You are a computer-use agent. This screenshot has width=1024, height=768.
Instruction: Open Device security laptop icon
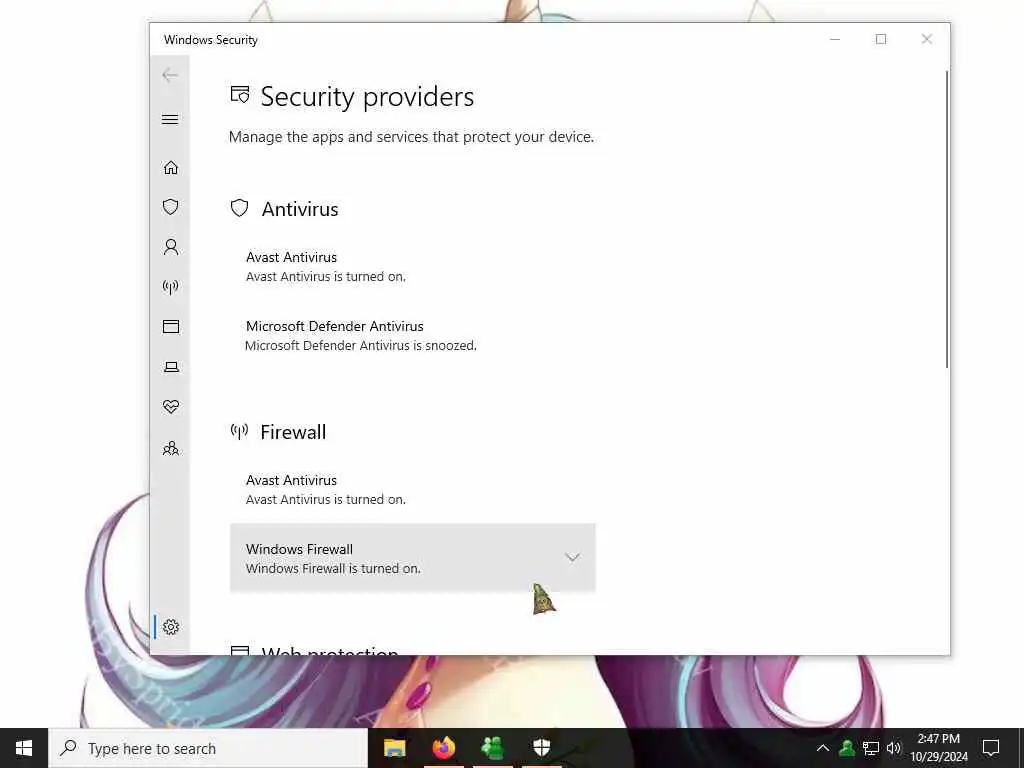point(170,367)
